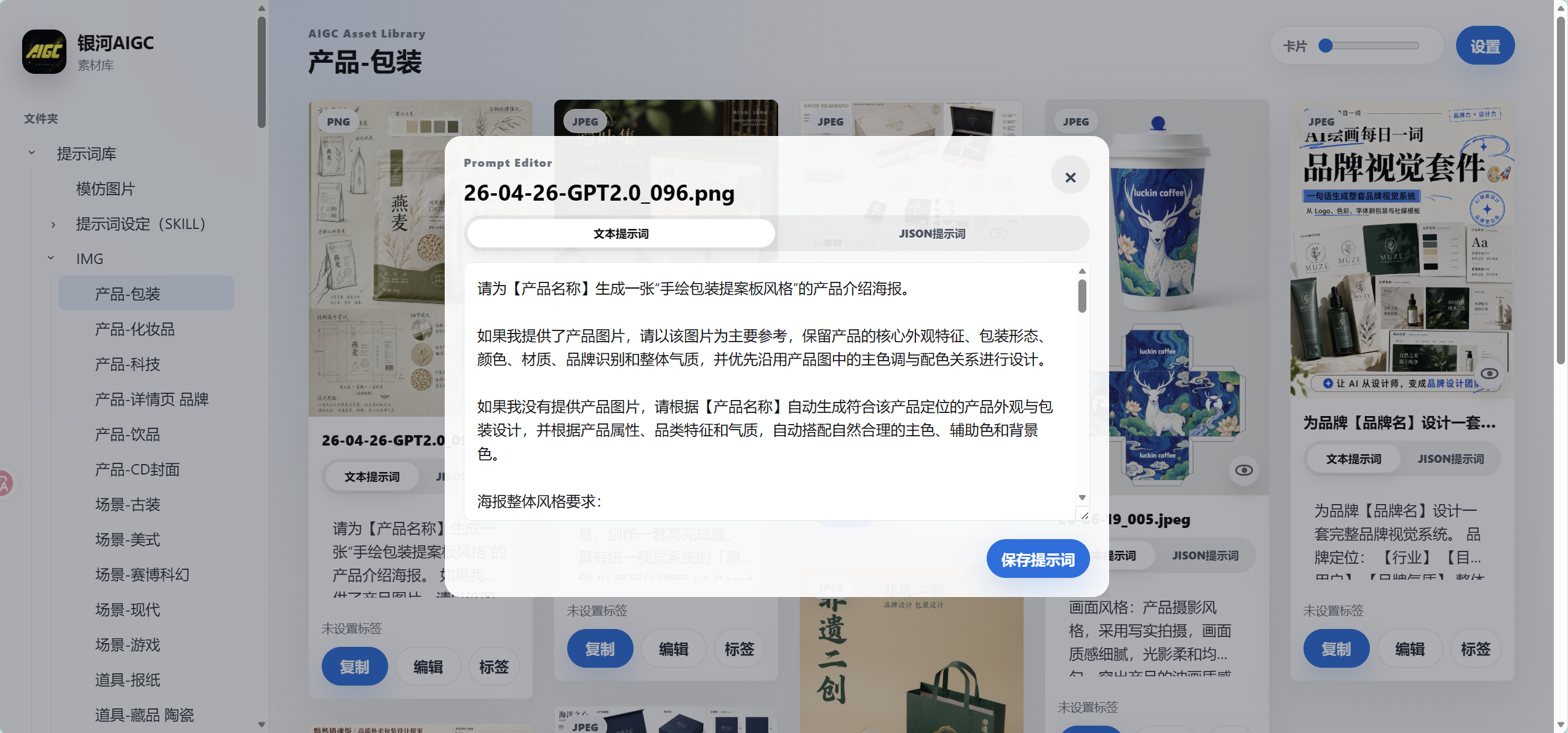The height and width of the screenshot is (733, 1568).
Task: Switch to JISON提示词 tab in editor
Action: 932,234
